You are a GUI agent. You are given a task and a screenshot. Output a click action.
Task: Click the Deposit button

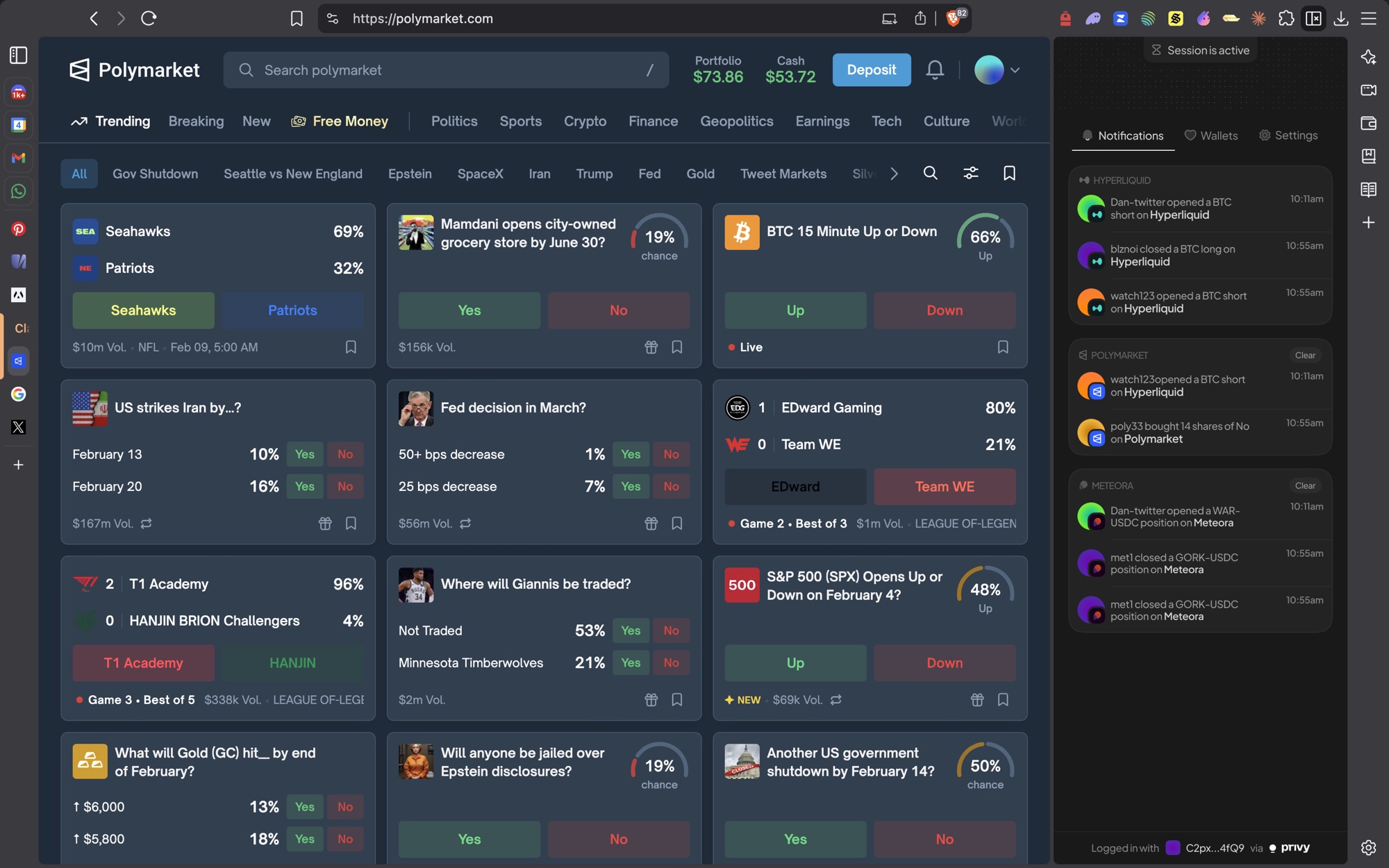872,69
